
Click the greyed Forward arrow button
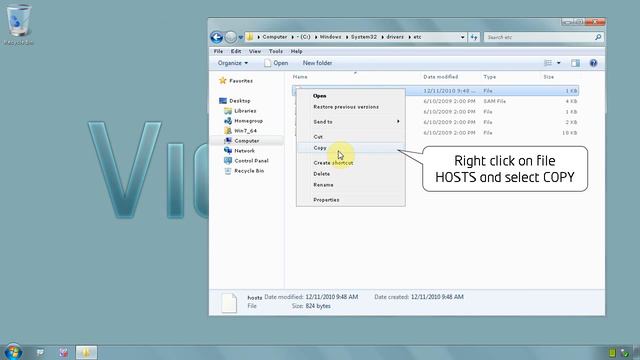pos(231,37)
